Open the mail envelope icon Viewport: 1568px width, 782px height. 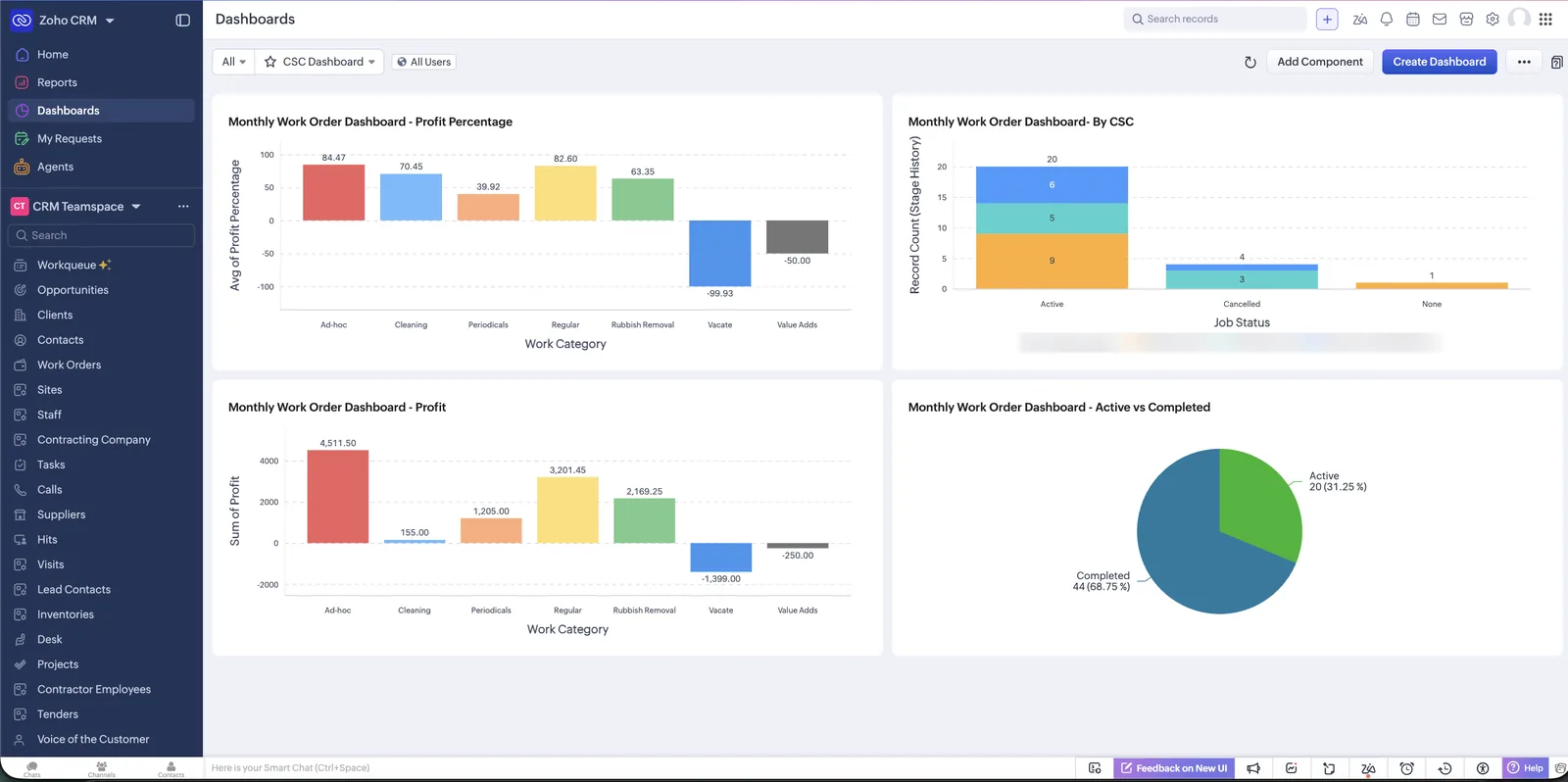[1440, 19]
